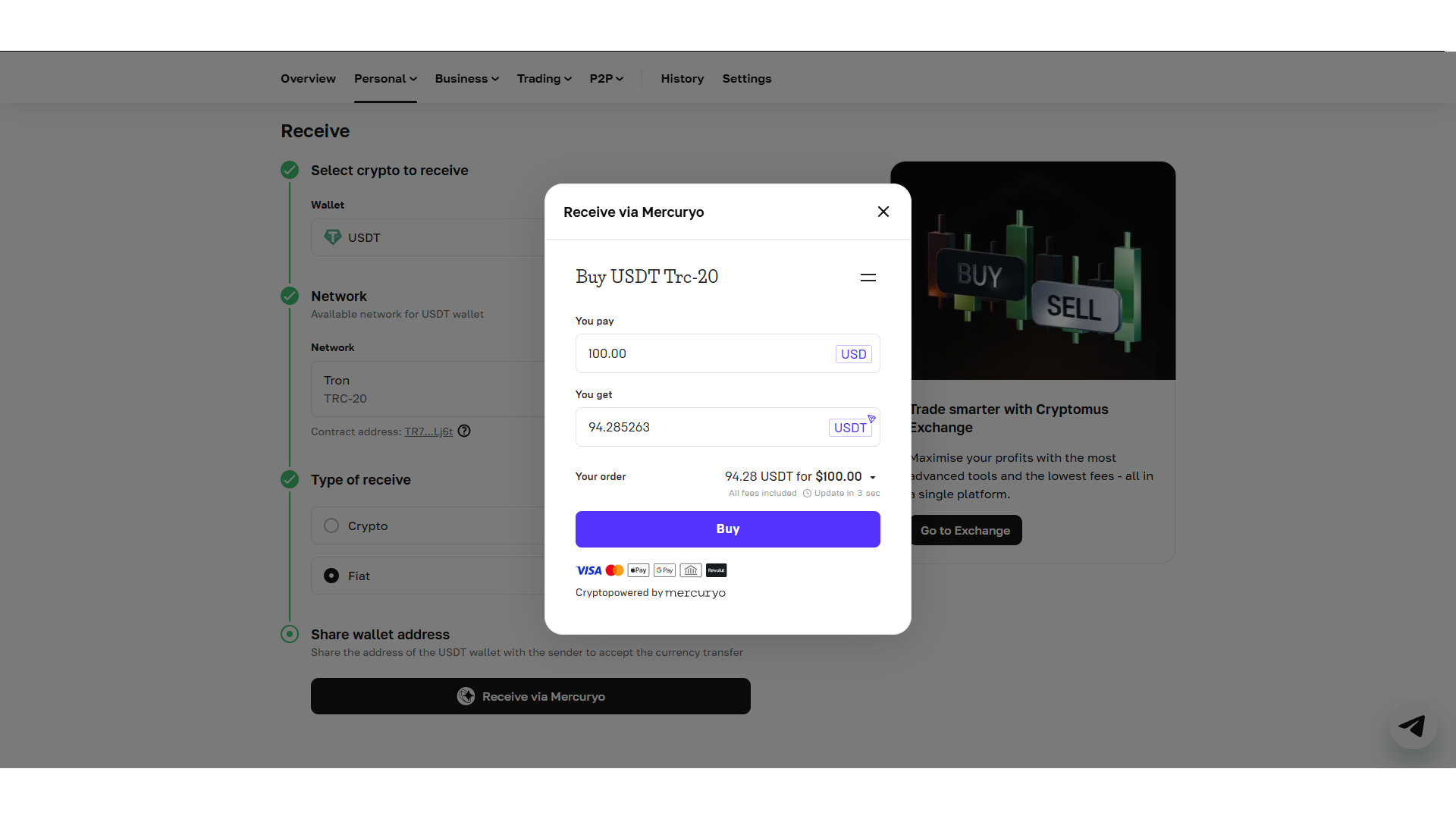Click the Mastercard payment icon
Screen dimensions: 1456x819
coord(615,570)
